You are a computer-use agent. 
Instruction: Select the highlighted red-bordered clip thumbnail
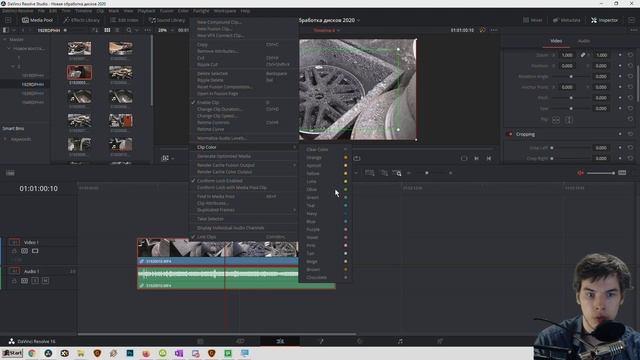pos(80,72)
